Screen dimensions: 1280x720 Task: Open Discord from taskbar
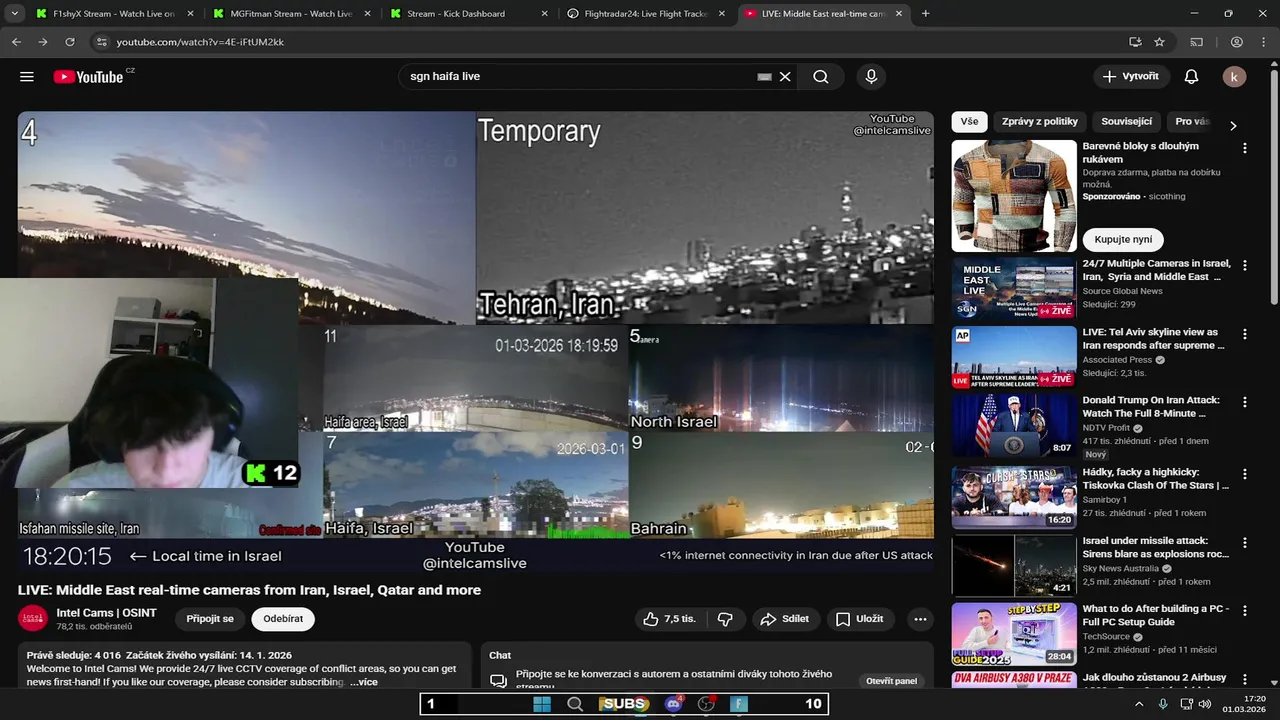click(674, 704)
